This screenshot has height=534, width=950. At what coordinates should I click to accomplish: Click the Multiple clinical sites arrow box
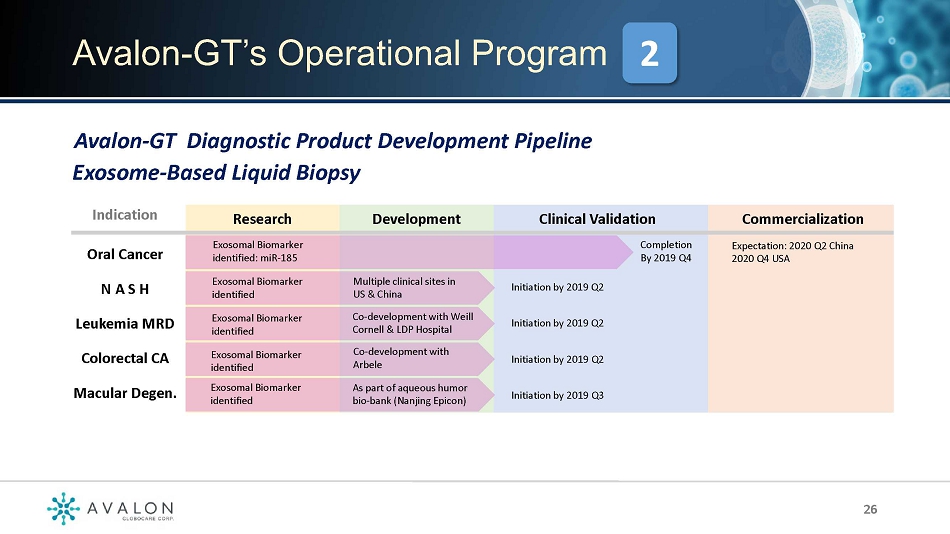pos(414,288)
